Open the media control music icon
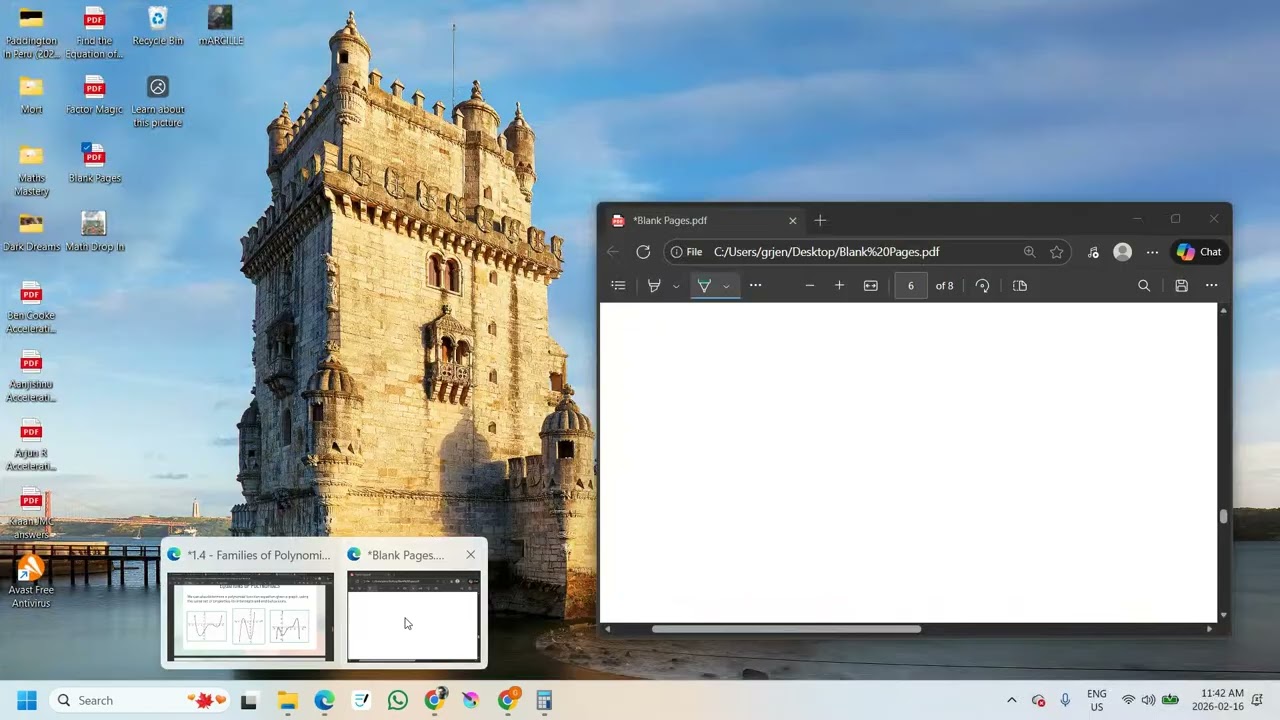The width and height of the screenshot is (1280, 720). (x=1093, y=252)
